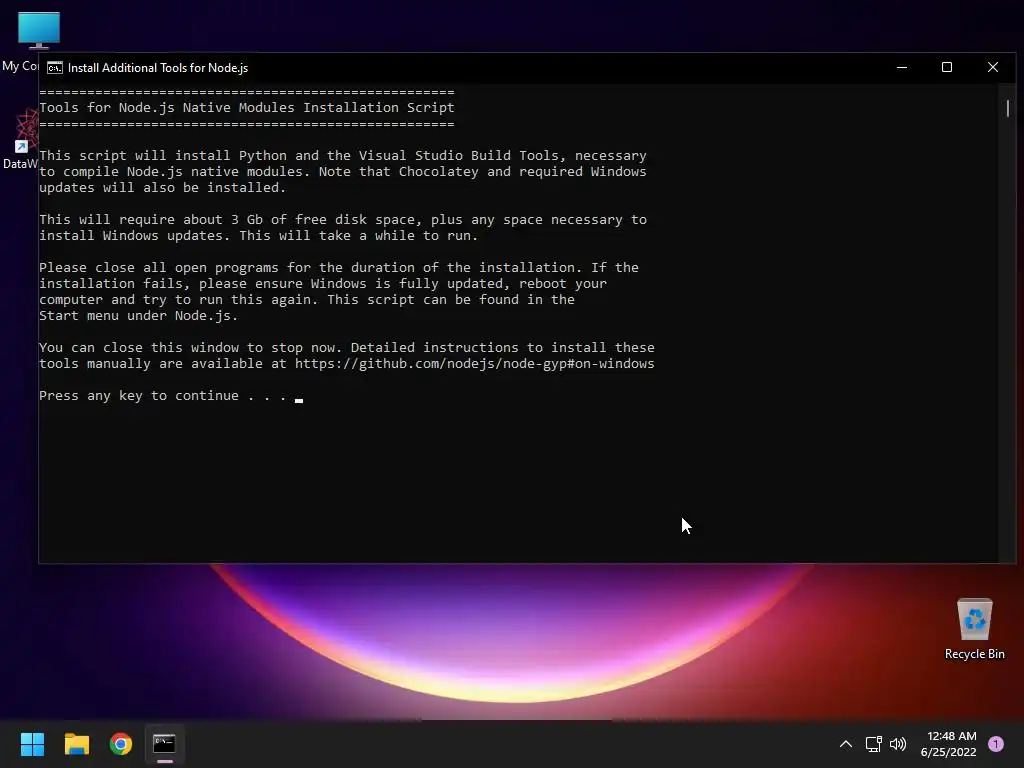Open the notification badge in tray
The image size is (1024, 768).
[x=996, y=744]
